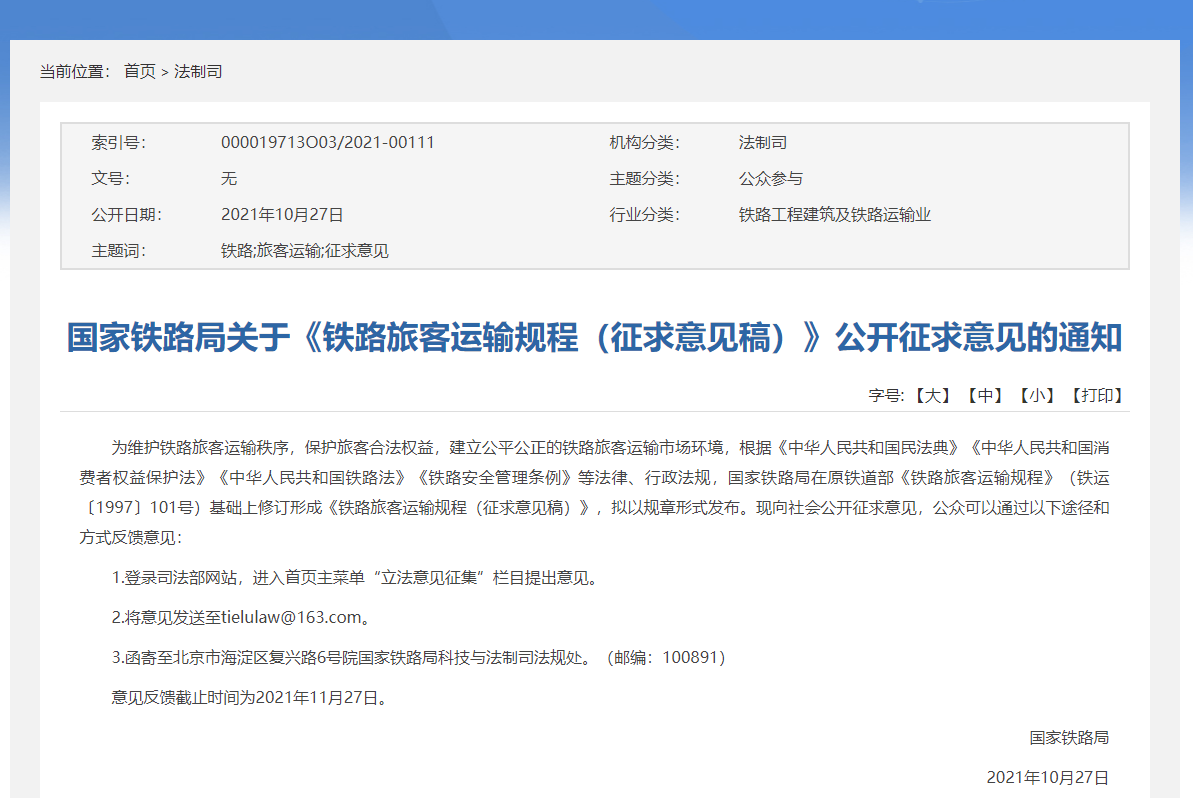Switch font size to medium 【中】

(x=985, y=395)
